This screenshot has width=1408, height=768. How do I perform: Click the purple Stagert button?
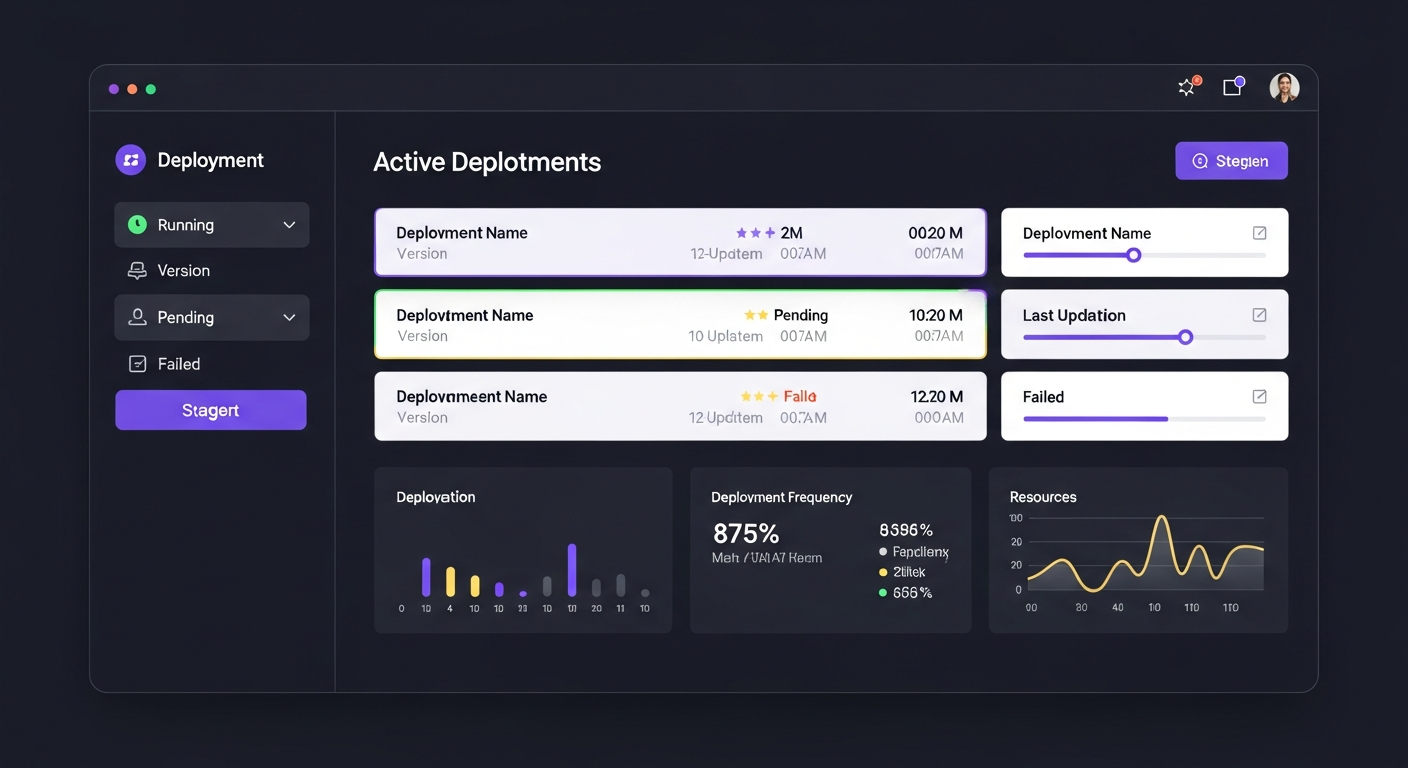(x=211, y=410)
